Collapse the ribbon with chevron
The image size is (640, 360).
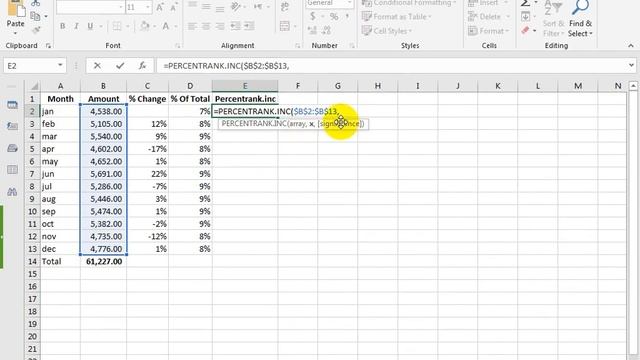631,46
